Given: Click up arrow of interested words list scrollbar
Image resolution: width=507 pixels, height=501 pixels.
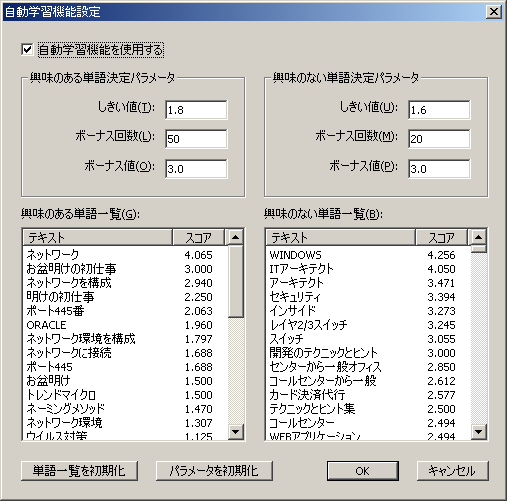Looking at the screenshot, I should (236, 237).
